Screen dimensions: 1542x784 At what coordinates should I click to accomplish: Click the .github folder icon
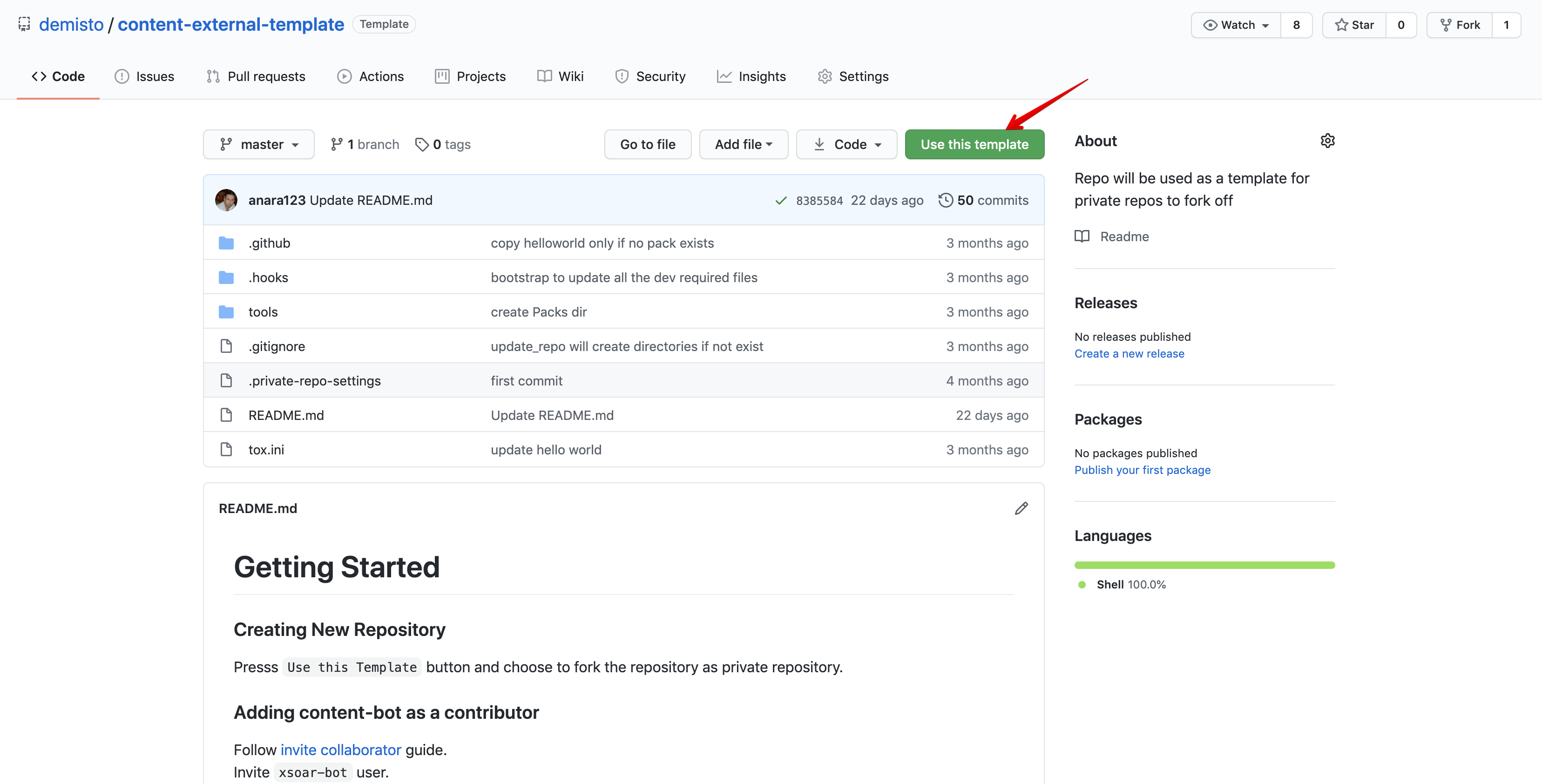coord(226,243)
